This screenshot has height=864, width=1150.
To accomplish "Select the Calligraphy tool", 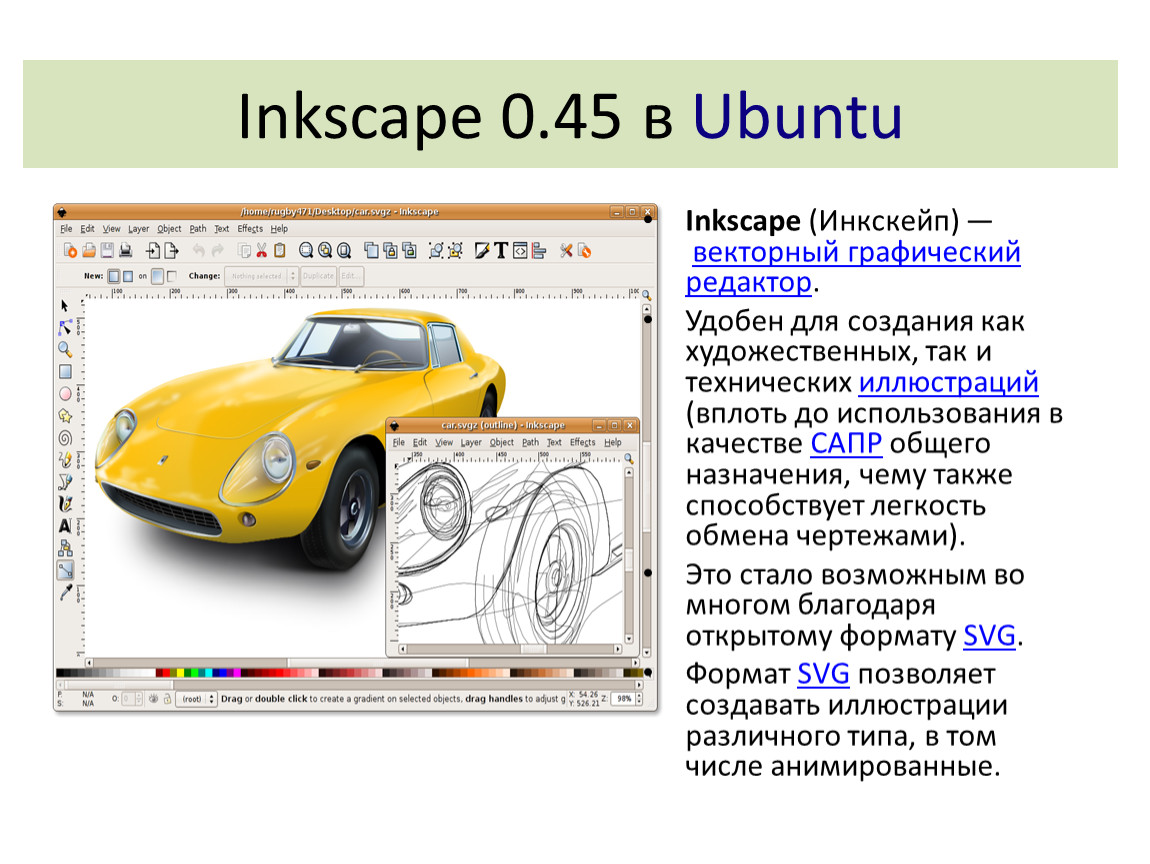I will (x=65, y=504).
